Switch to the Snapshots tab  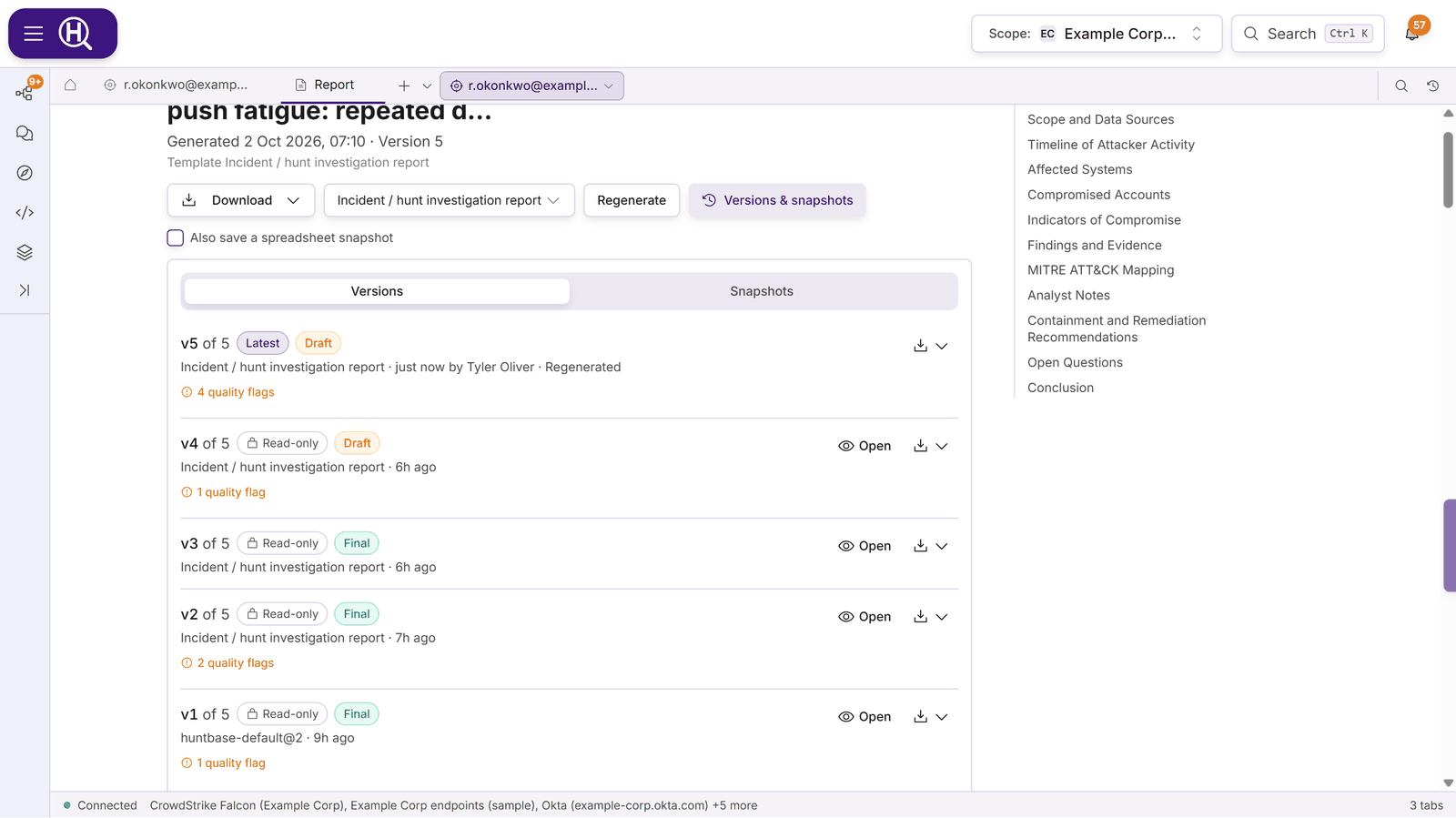pyautogui.click(x=762, y=291)
